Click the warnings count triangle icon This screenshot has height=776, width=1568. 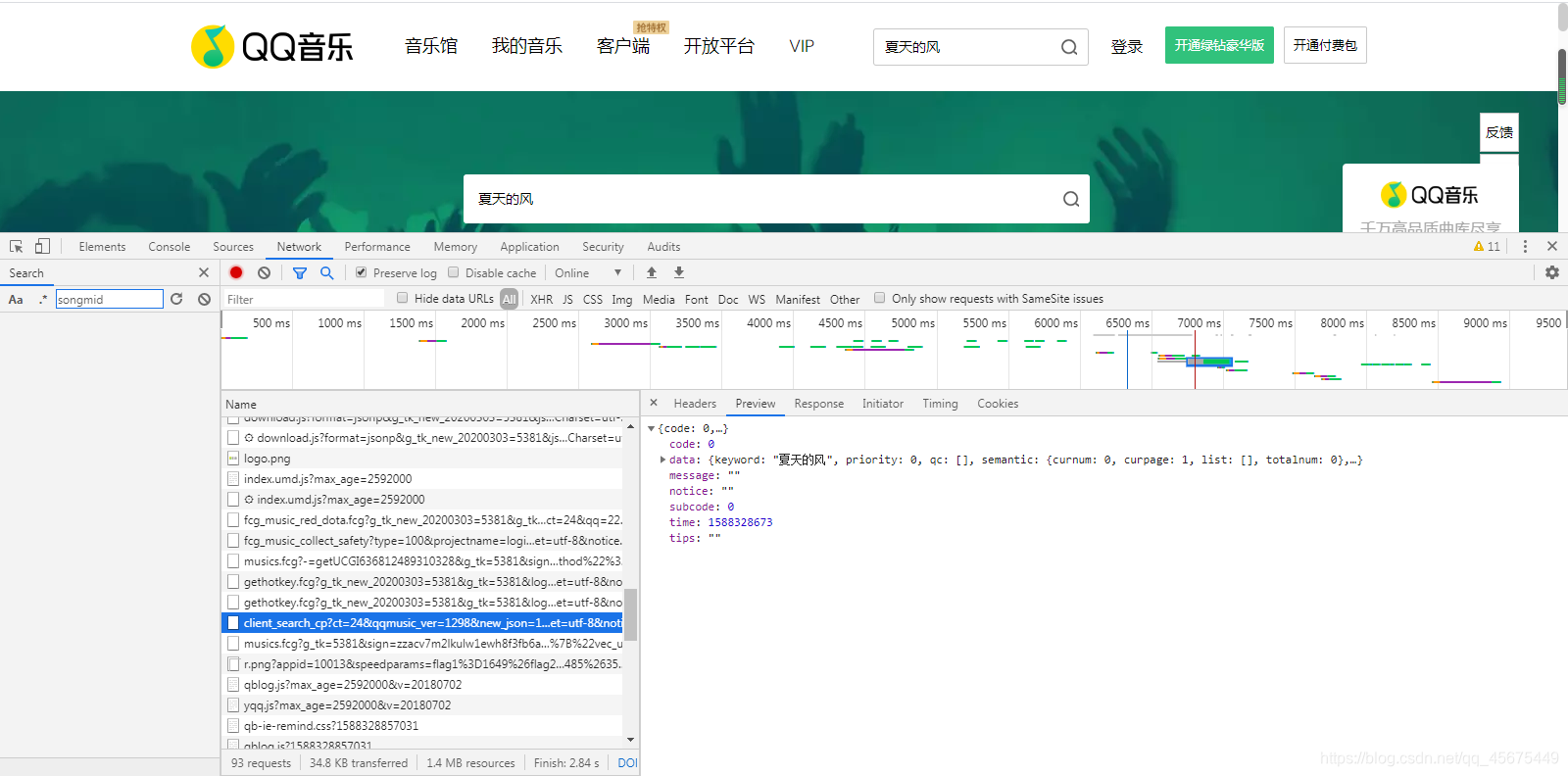[1479, 246]
